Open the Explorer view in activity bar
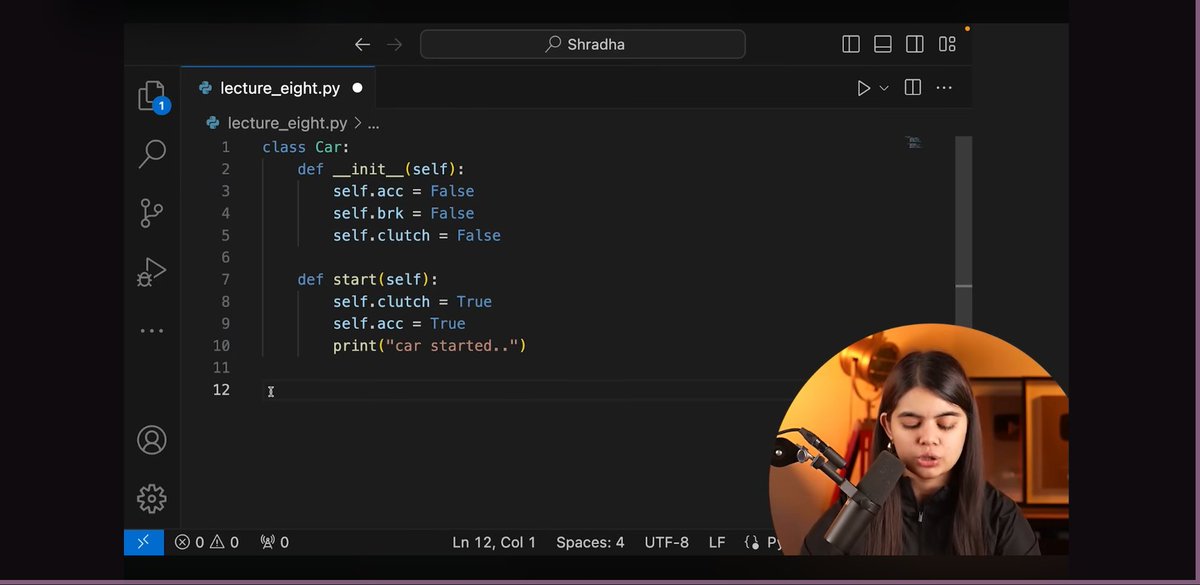The width and height of the screenshot is (1200, 585). 151,95
